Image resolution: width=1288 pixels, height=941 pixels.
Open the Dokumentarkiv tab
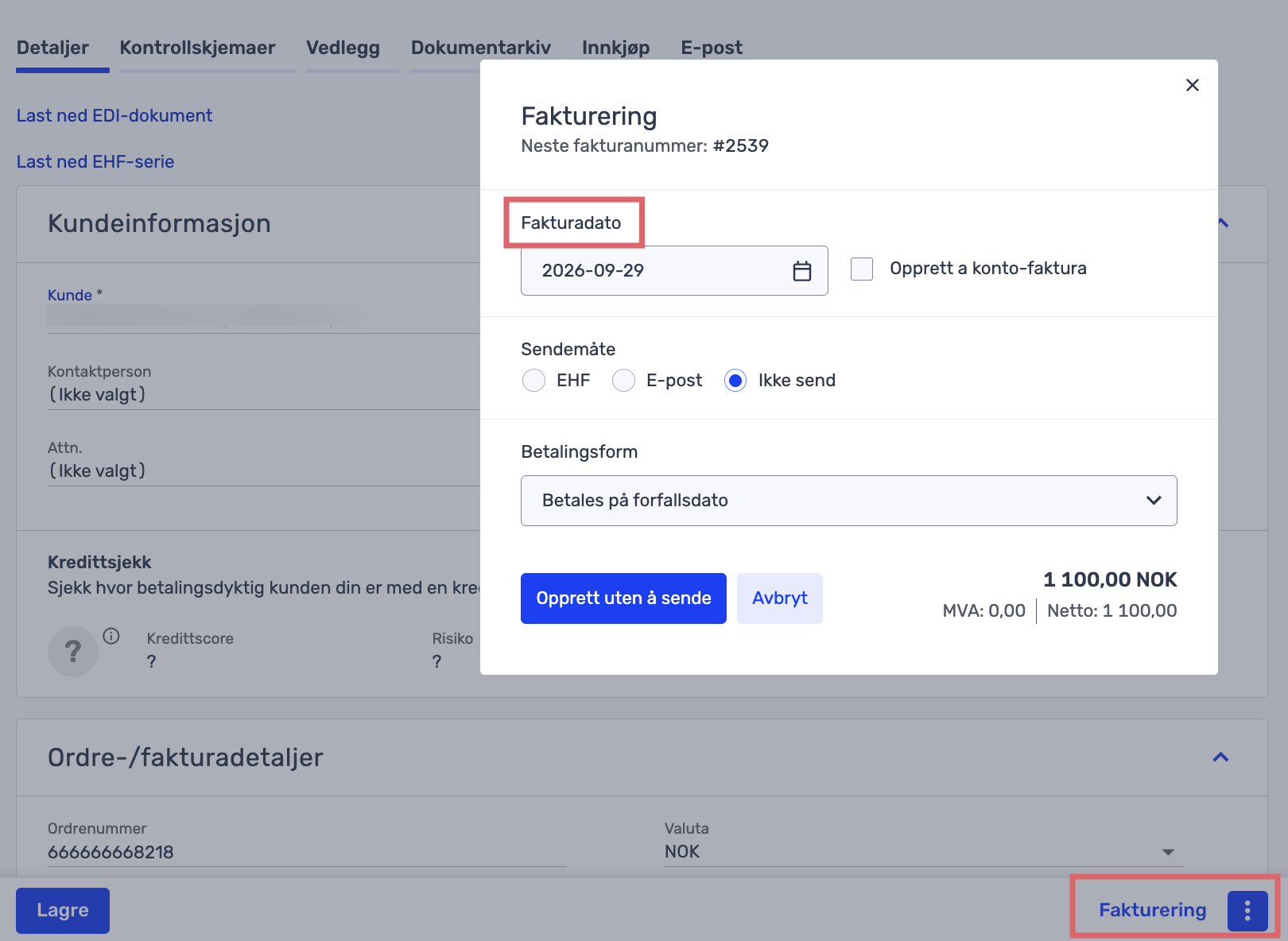click(x=480, y=48)
